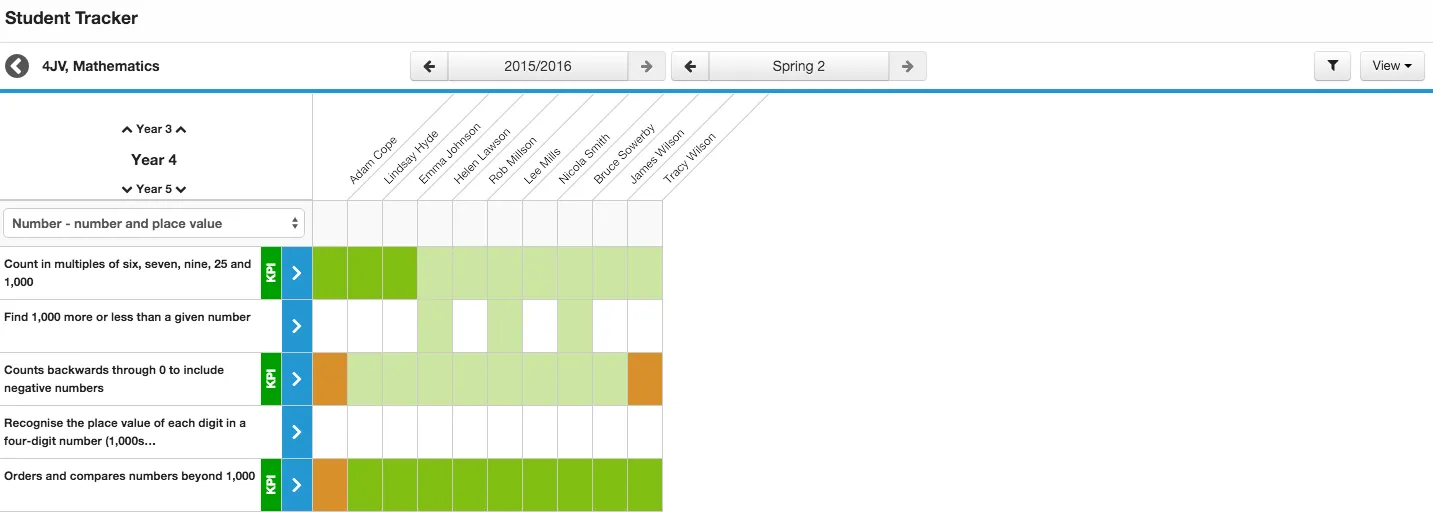Move down to Year 5 objectives
Viewport: 1433px width, 512px height.
[154, 189]
